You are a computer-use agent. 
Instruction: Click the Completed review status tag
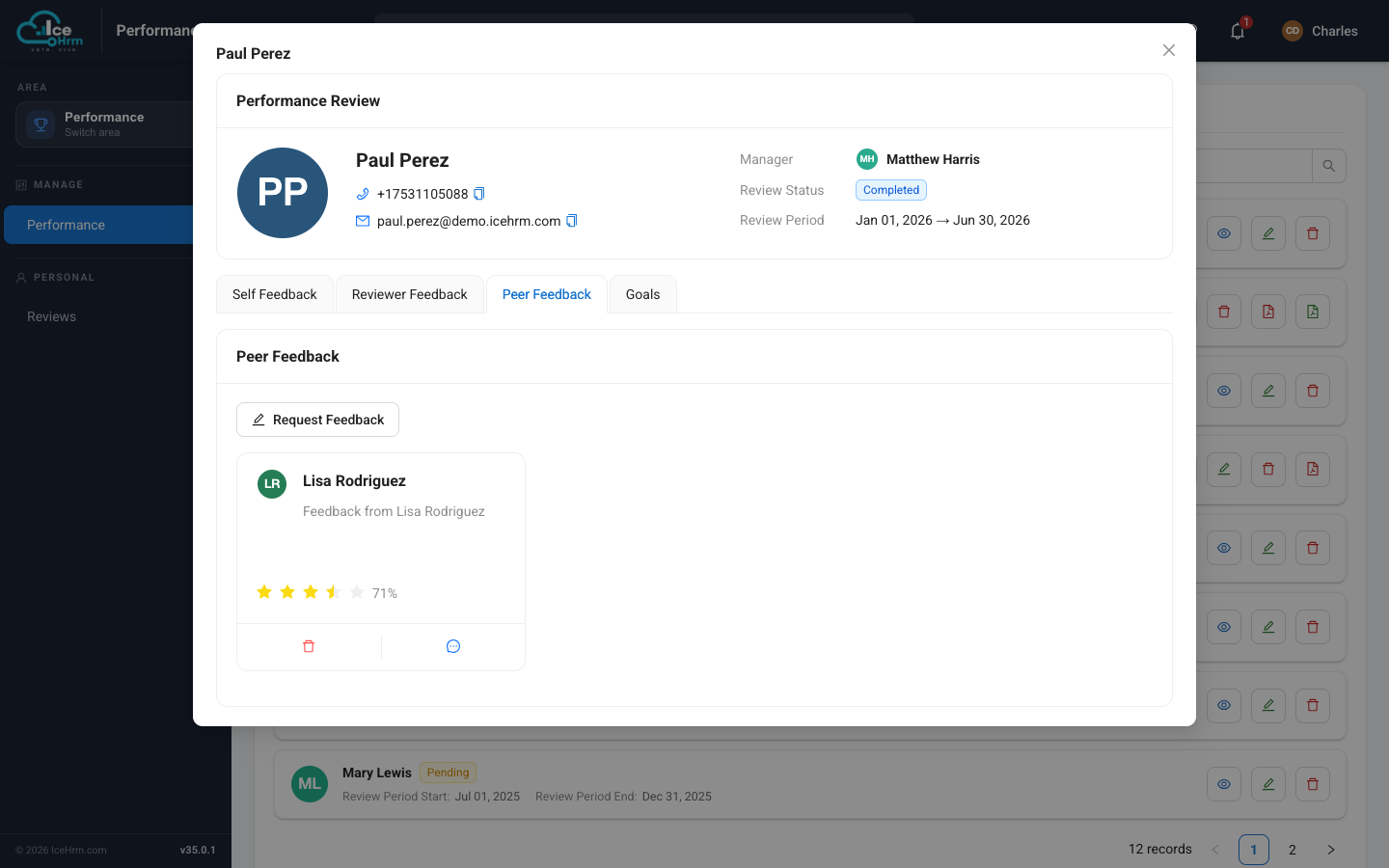pos(891,190)
